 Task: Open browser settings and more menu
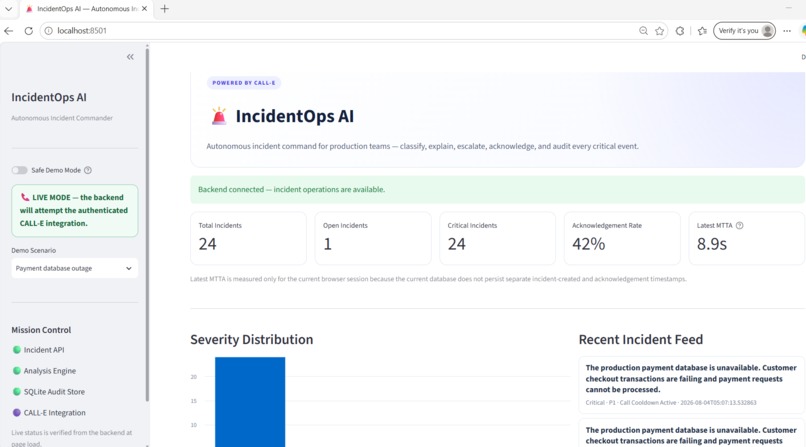point(786,31)
